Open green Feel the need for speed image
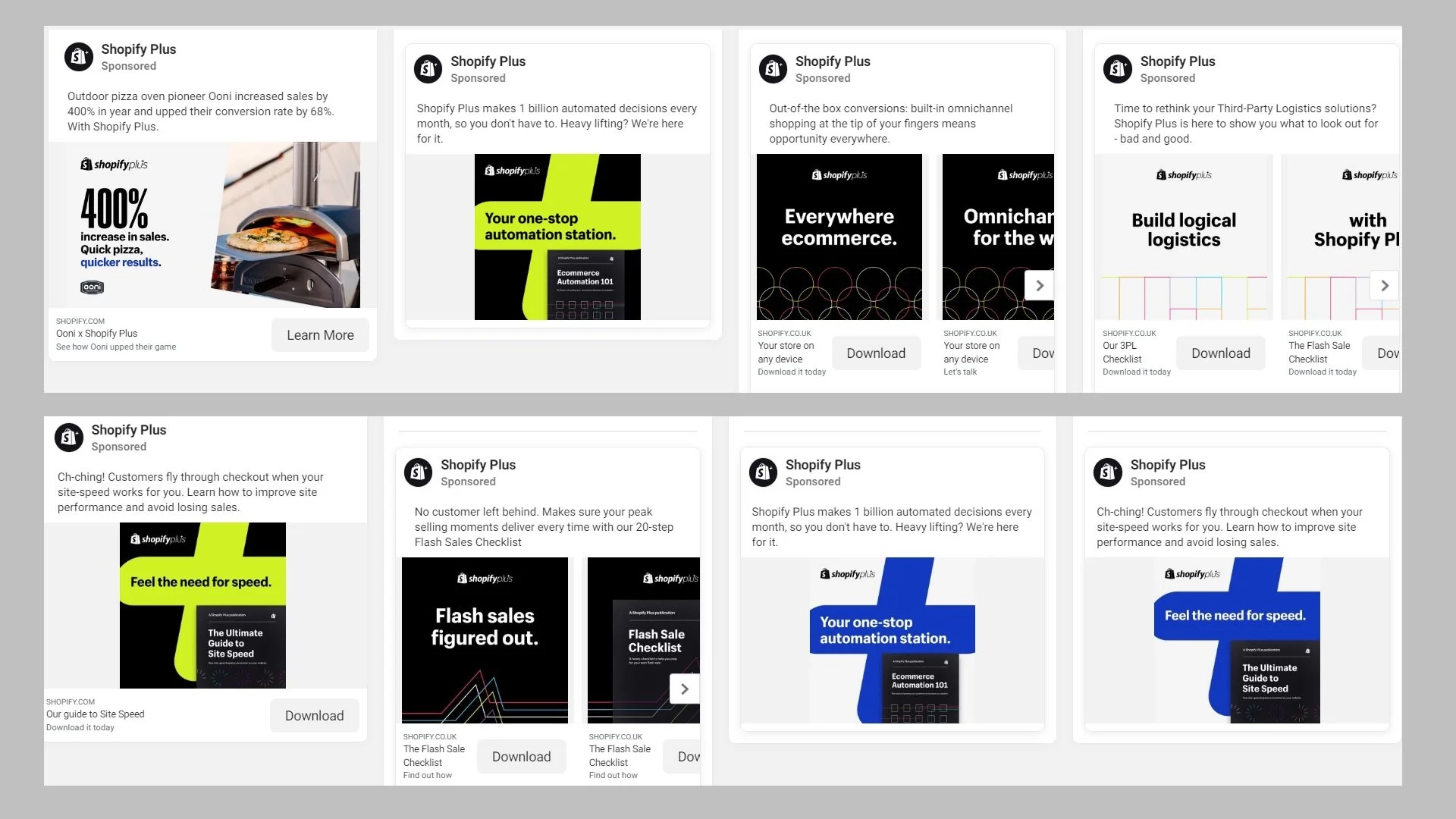This screenshot has width=1456, height=819. 202,605
